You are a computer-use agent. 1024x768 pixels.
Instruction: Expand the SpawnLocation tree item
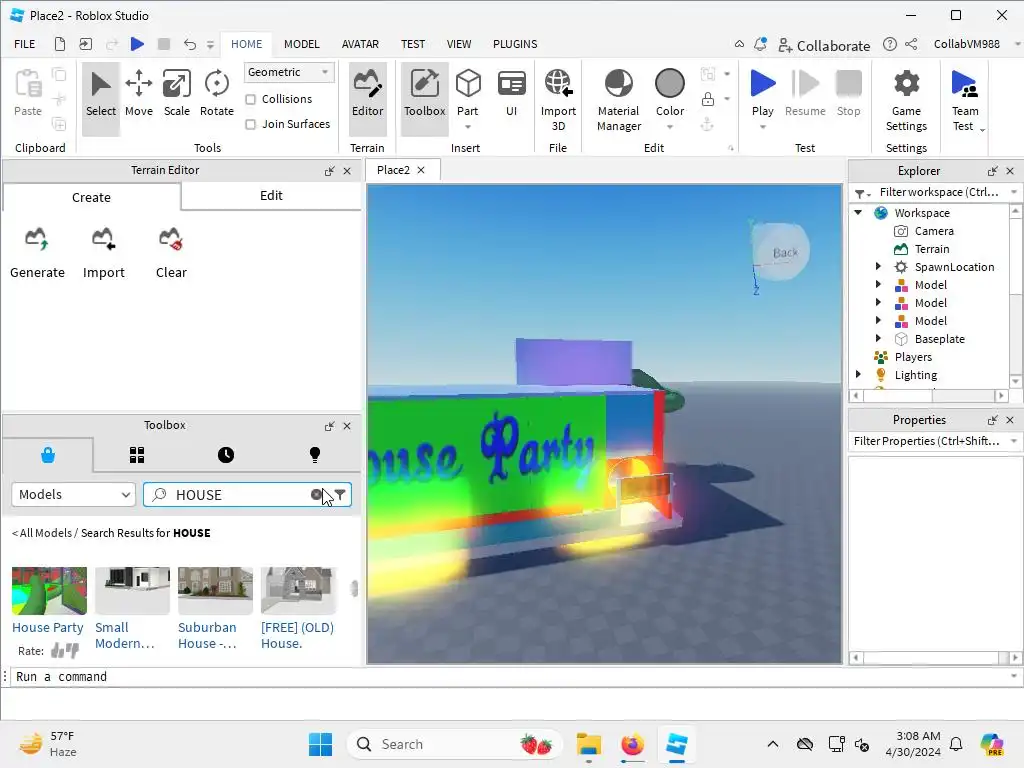[x=878, y=266]
